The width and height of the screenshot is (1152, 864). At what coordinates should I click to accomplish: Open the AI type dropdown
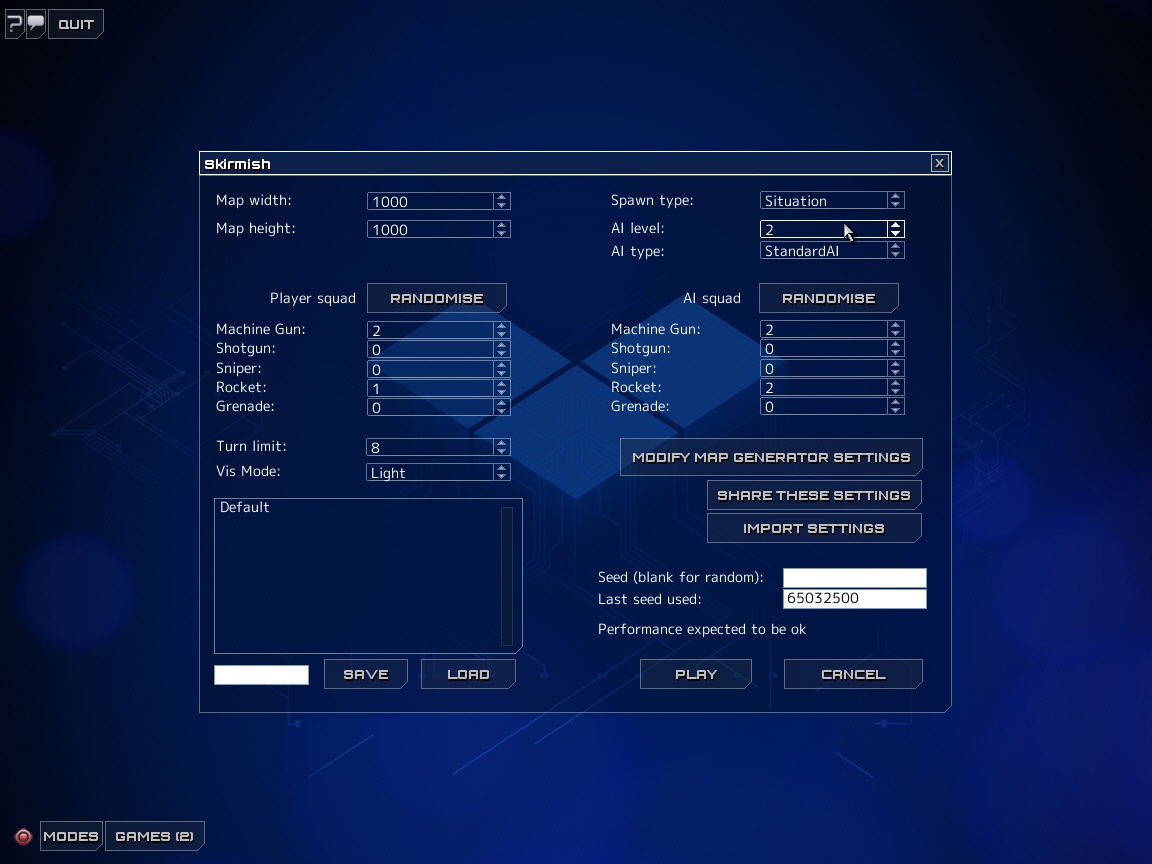[896, 251]
